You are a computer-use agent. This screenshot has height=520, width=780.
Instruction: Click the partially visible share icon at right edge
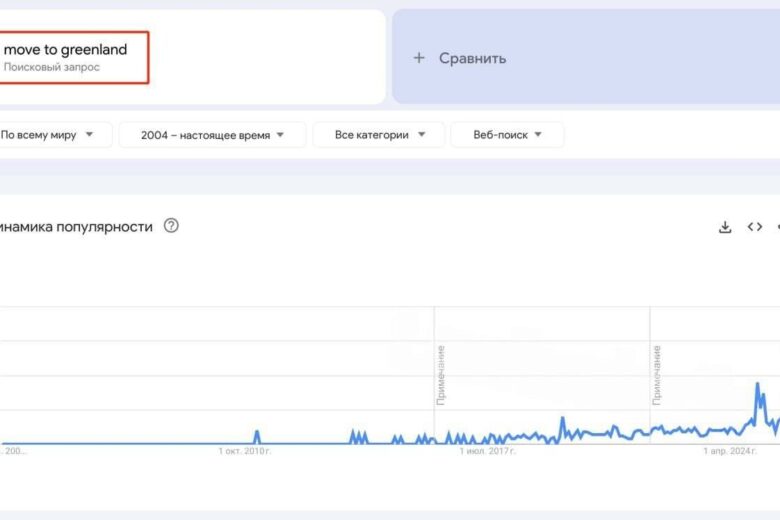[x=777, y=227]
